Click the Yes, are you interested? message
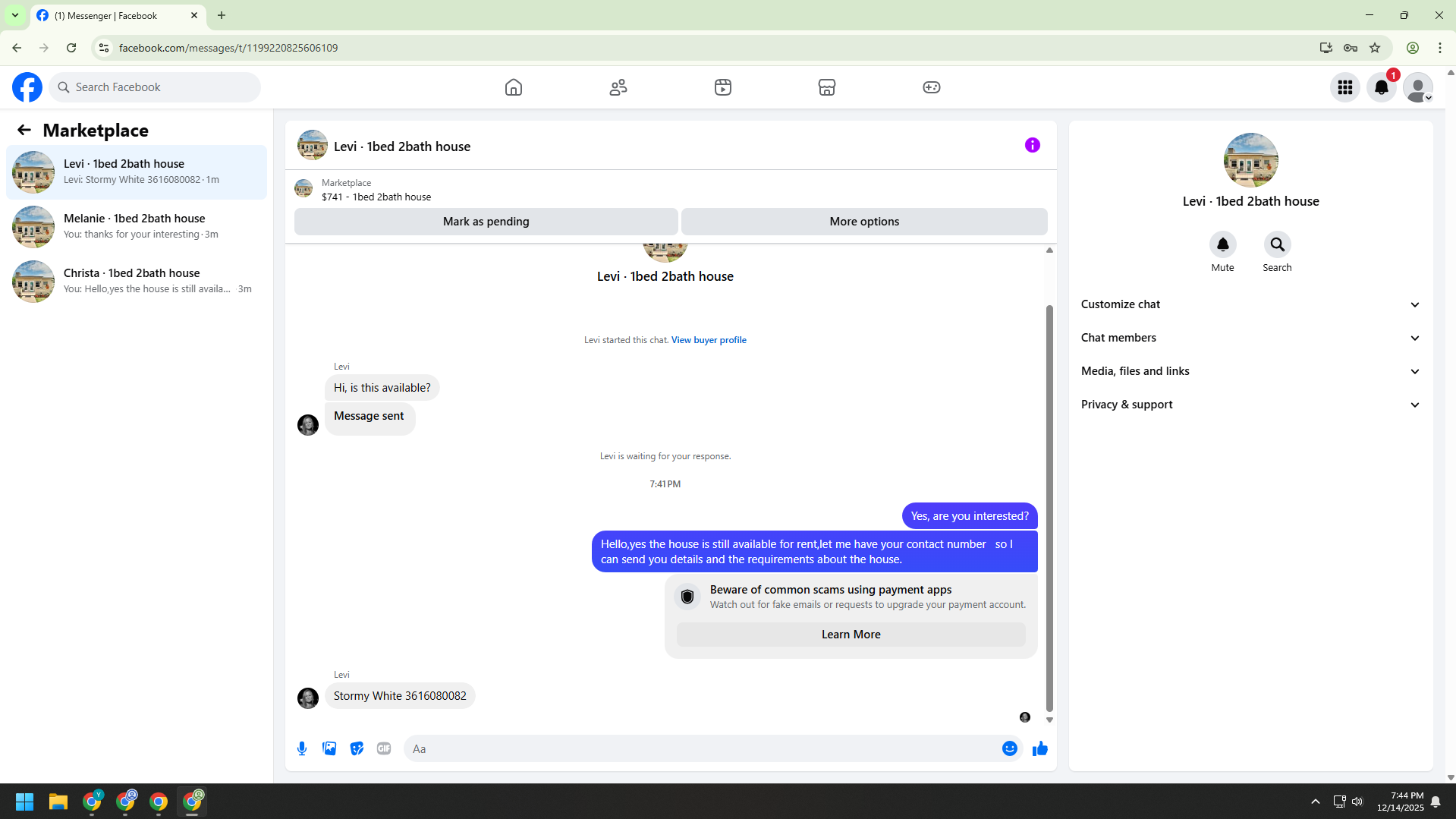Viewport: 1456px width, 819px height. 970,516
